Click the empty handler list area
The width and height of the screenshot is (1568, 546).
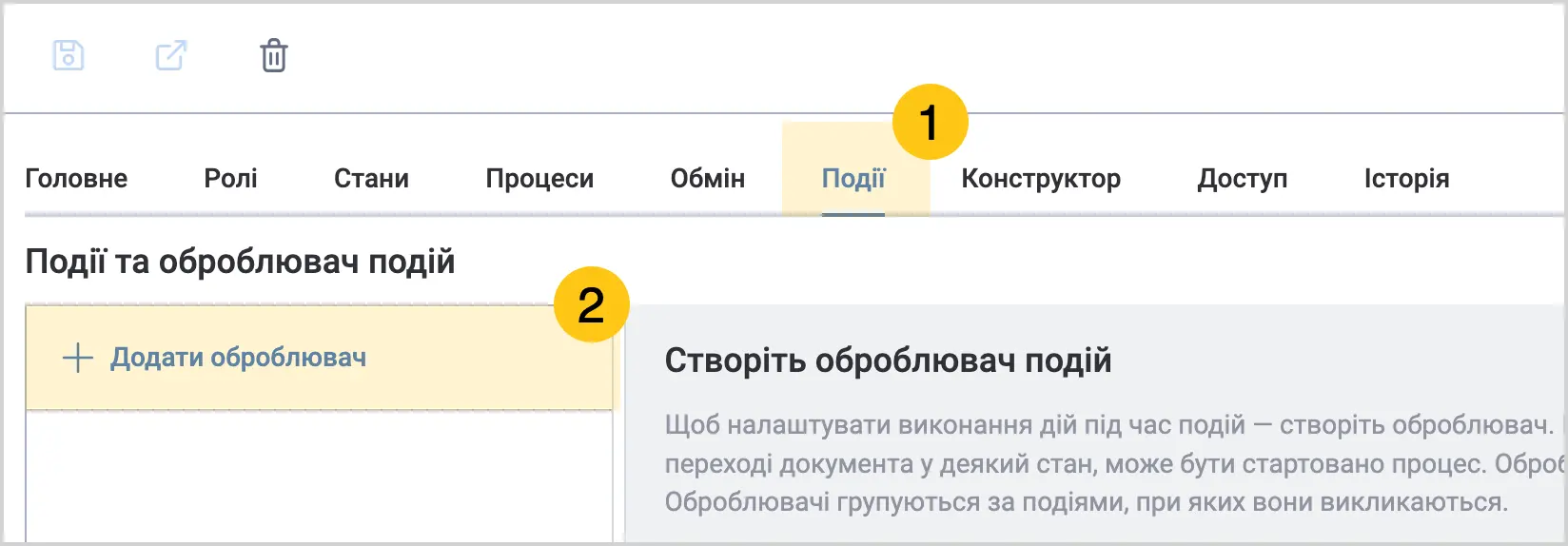pos(319,476)
